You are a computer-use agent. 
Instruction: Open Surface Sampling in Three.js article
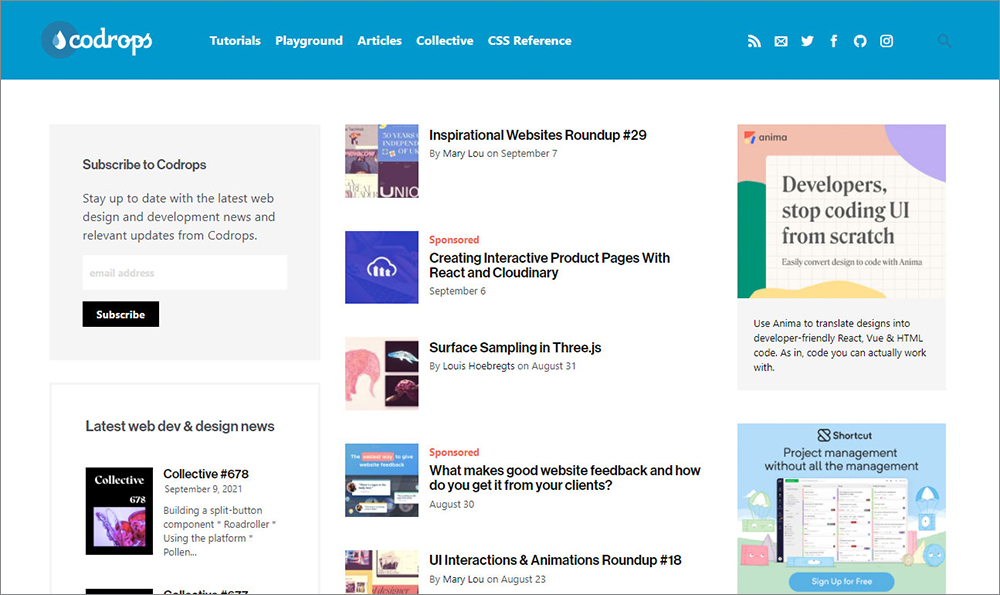click(x=515, y=348)
